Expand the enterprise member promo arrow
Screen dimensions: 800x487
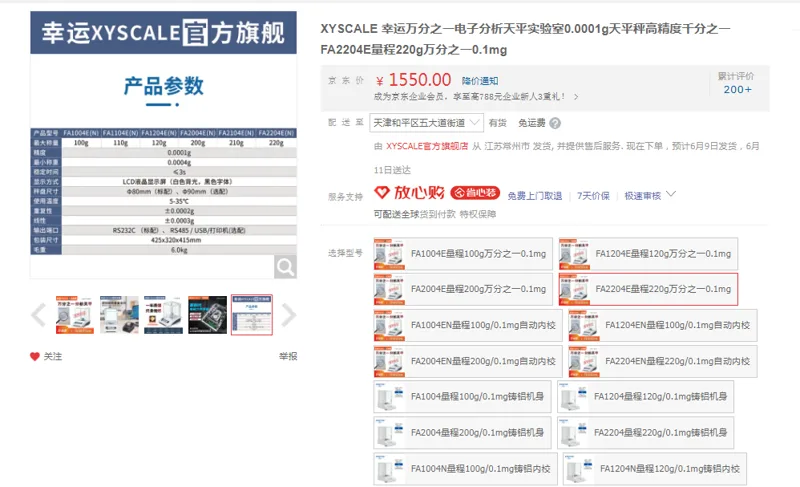point(576,96)
